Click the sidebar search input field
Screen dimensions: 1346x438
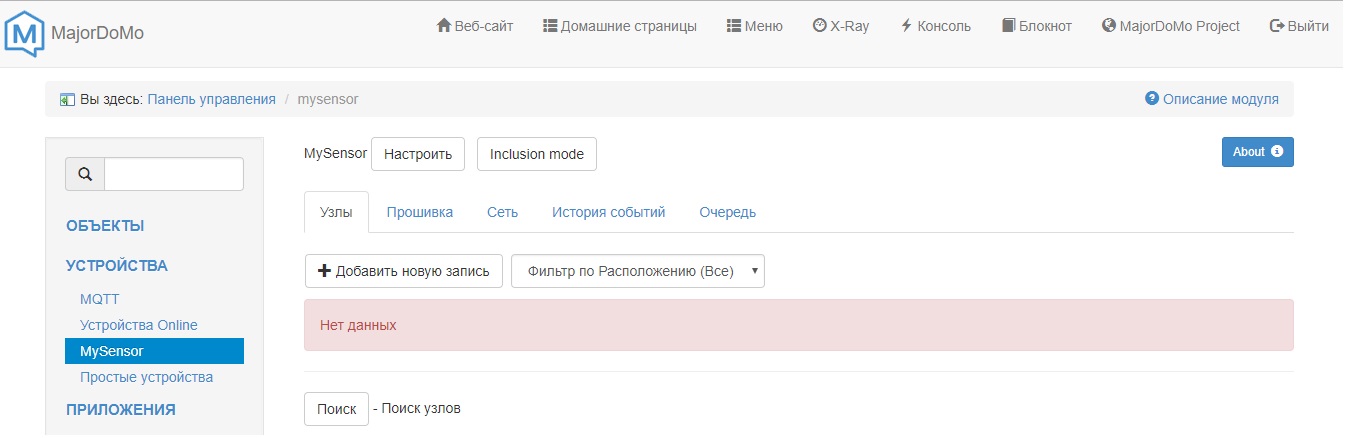(x=174, y=174)
